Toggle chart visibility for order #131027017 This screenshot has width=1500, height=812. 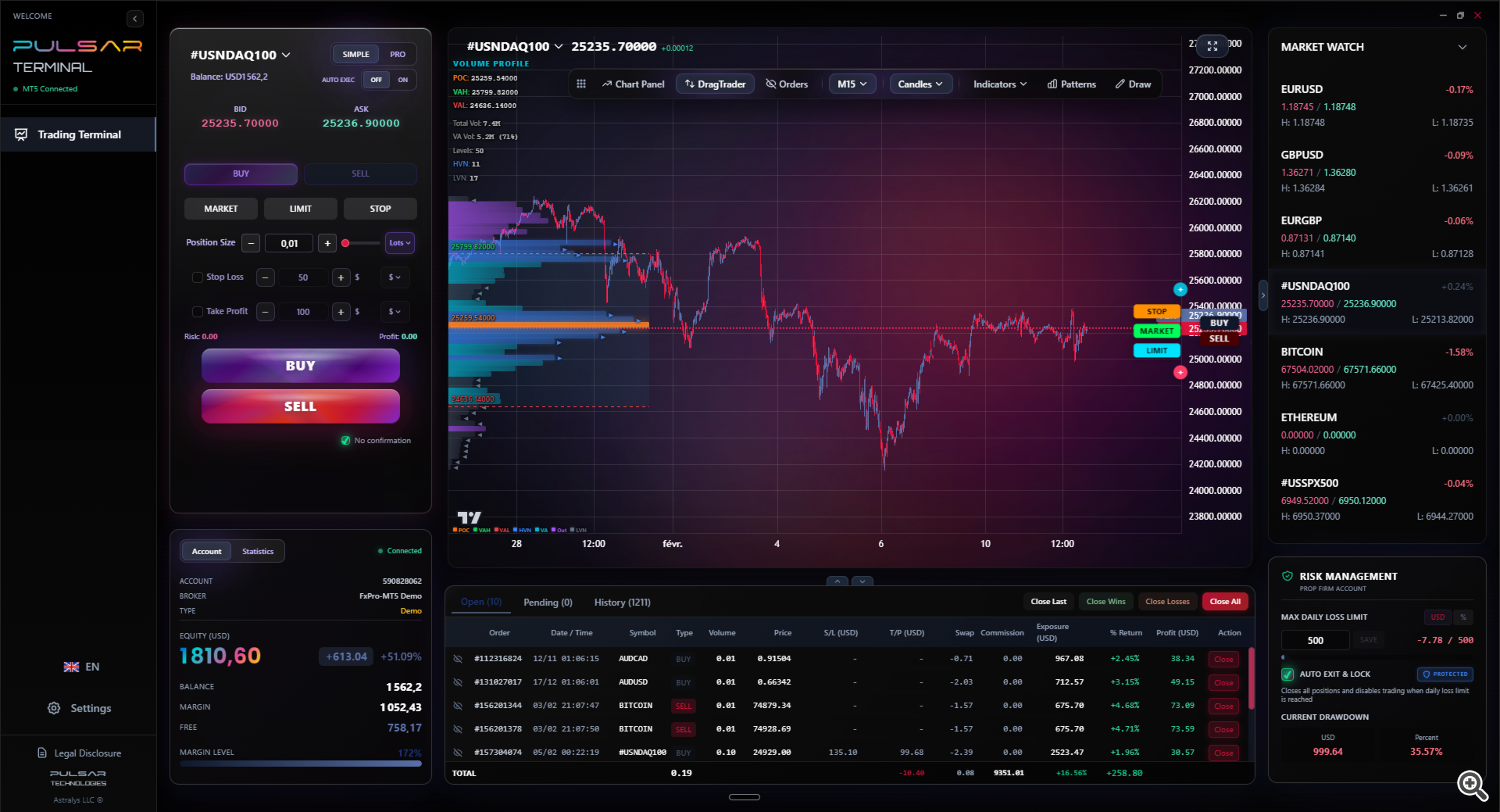458,682
